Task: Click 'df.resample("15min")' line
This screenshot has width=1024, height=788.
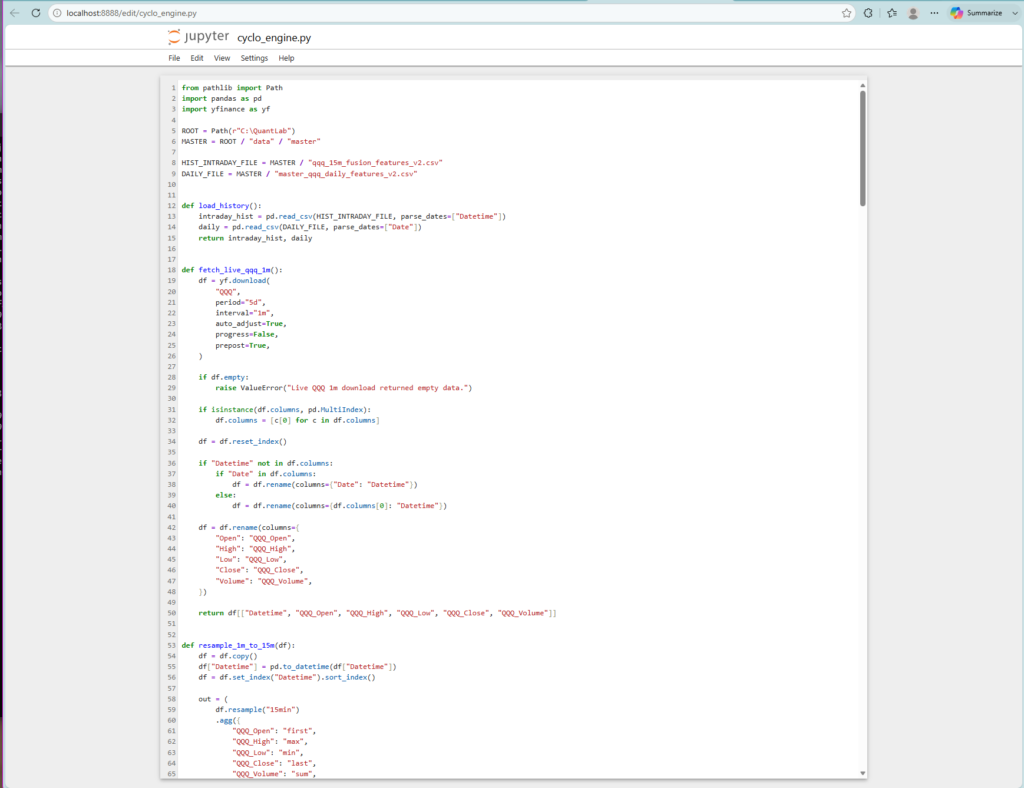Action: pos(257,709)
